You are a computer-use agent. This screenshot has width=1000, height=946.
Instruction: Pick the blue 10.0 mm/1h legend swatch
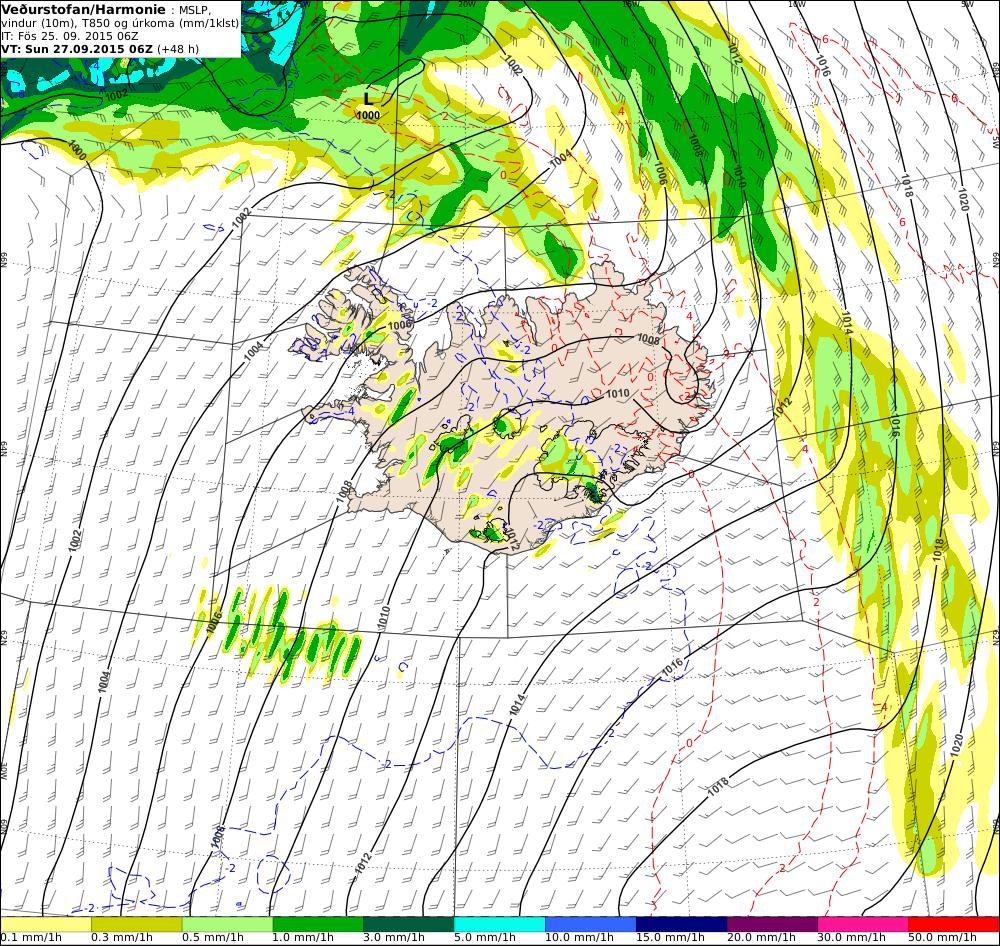point(591,924)
